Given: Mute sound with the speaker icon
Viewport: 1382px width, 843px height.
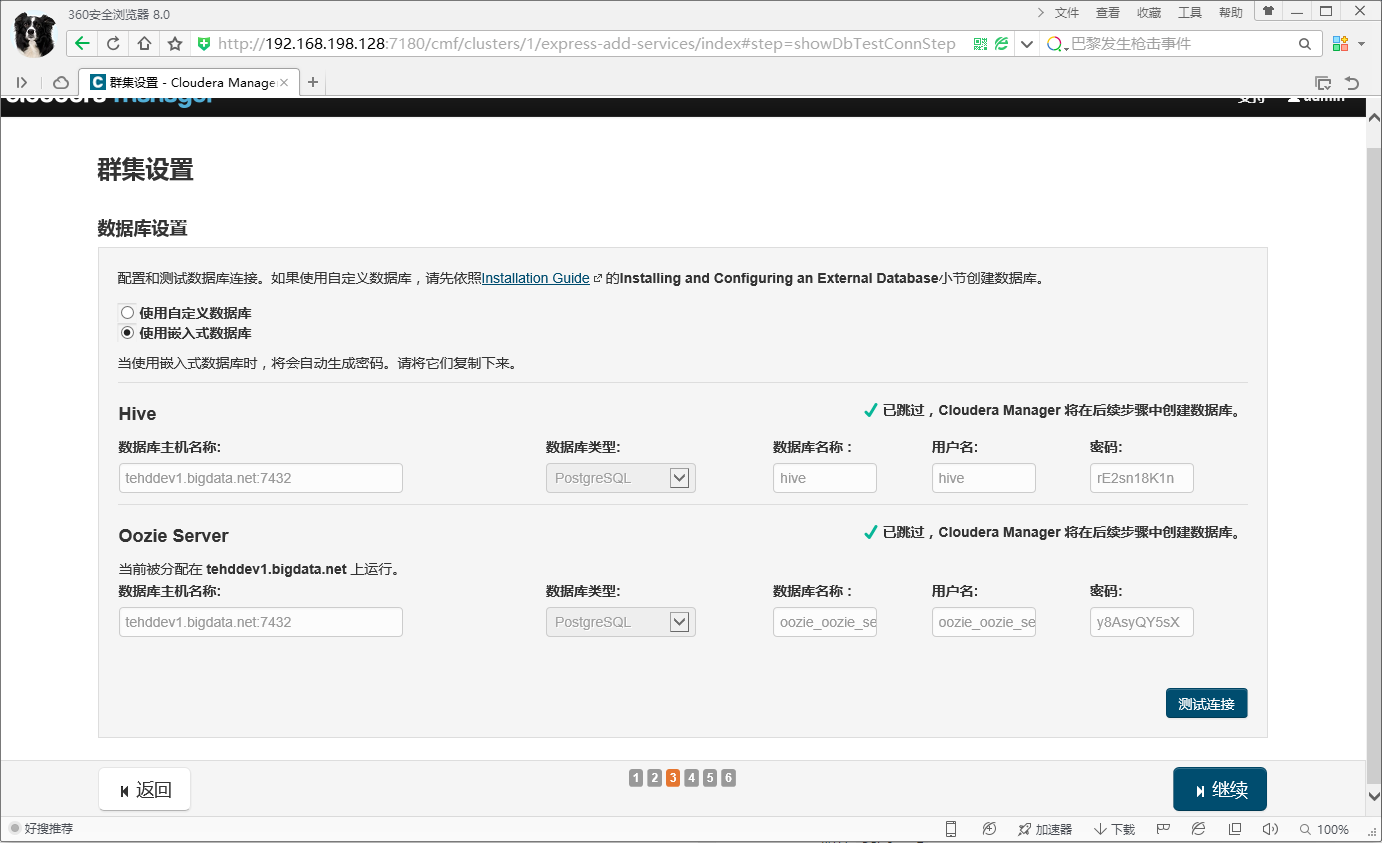Looking at the screenshot, I should click(x=1270, y=829).
